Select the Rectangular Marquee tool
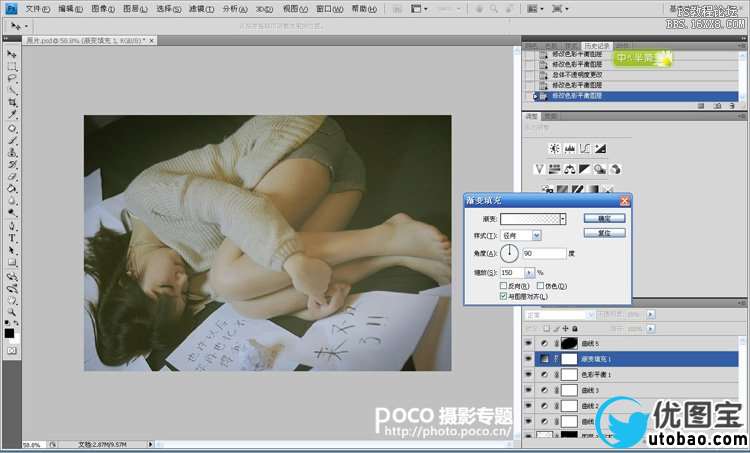Screen dimensions: 750x453 [x=11, y=66]
